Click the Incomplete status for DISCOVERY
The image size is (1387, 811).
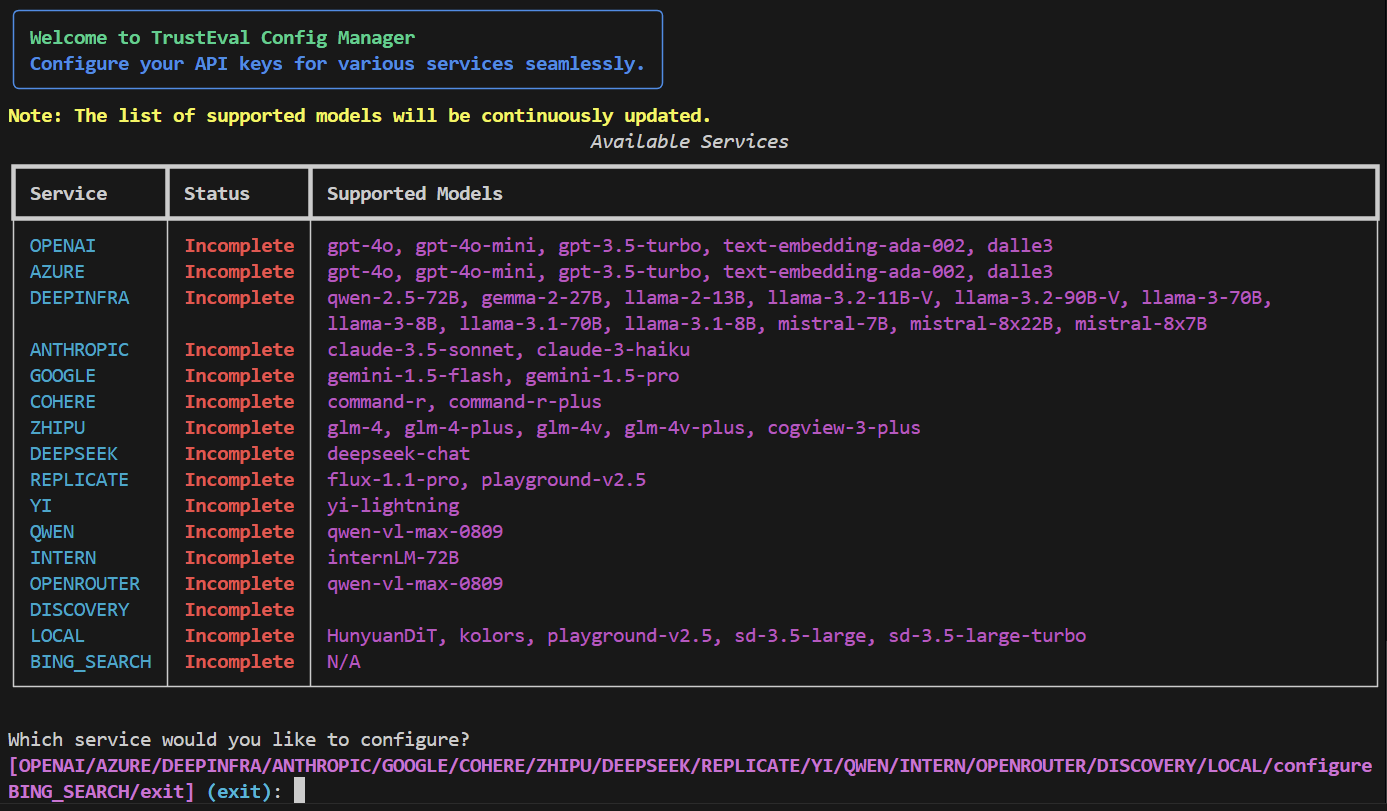[x=239, y=610]
